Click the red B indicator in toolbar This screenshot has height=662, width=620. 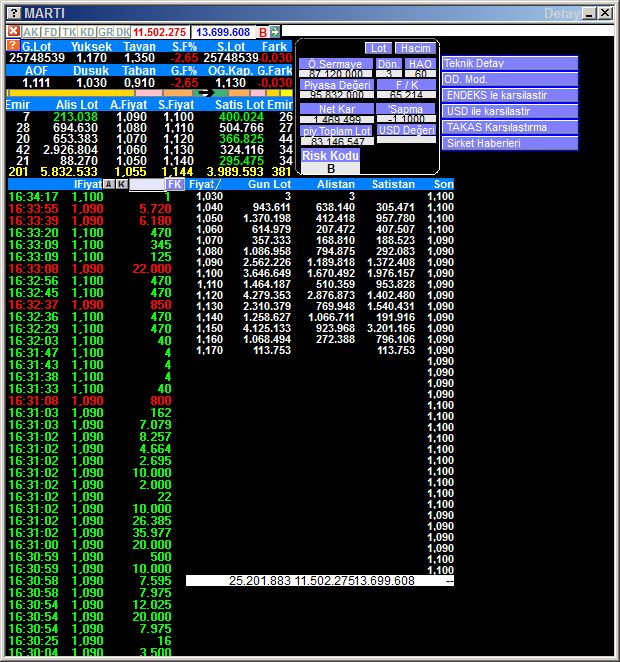pyautogui.click(x=263, y=32)
